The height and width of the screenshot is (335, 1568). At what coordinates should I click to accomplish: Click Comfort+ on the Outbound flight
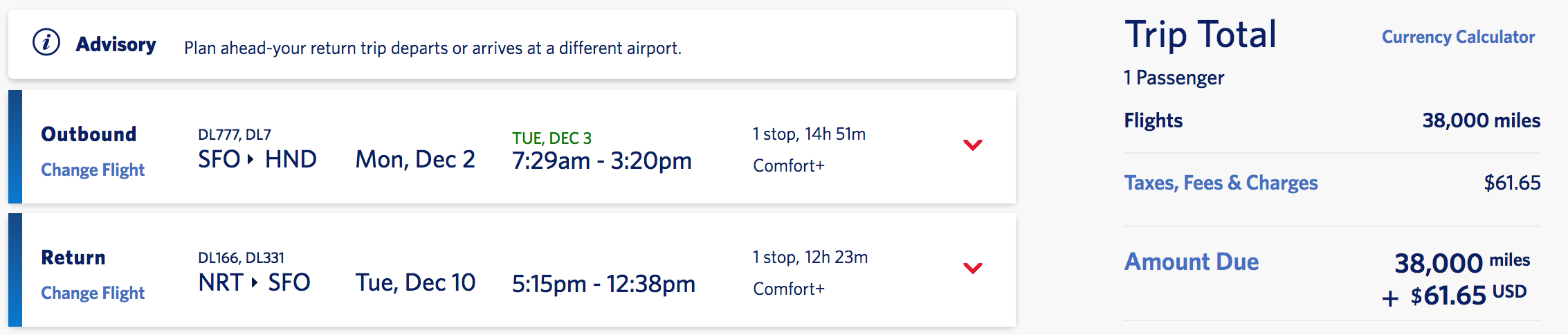(789, 165)
